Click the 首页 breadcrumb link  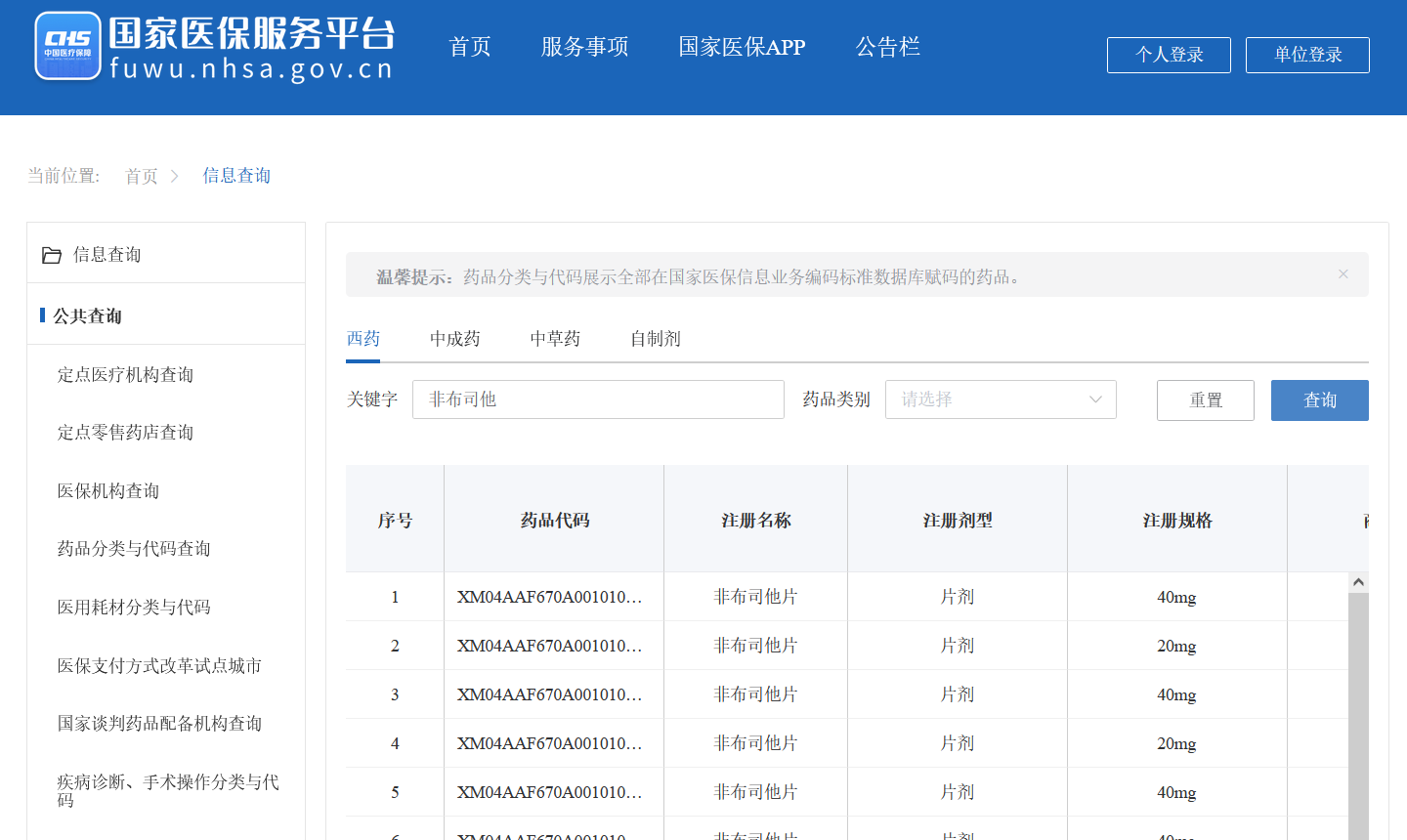click(x=141, y=176)
